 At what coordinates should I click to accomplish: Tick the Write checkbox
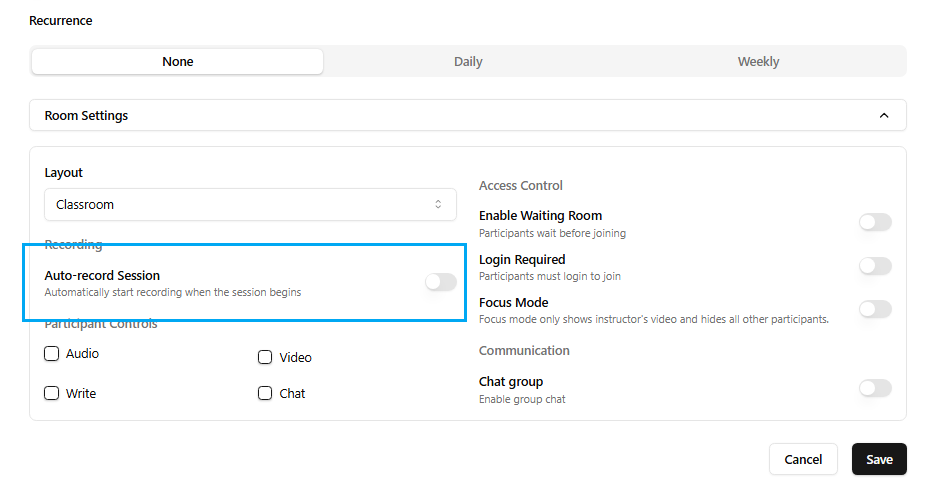click(x=52, y=393)
